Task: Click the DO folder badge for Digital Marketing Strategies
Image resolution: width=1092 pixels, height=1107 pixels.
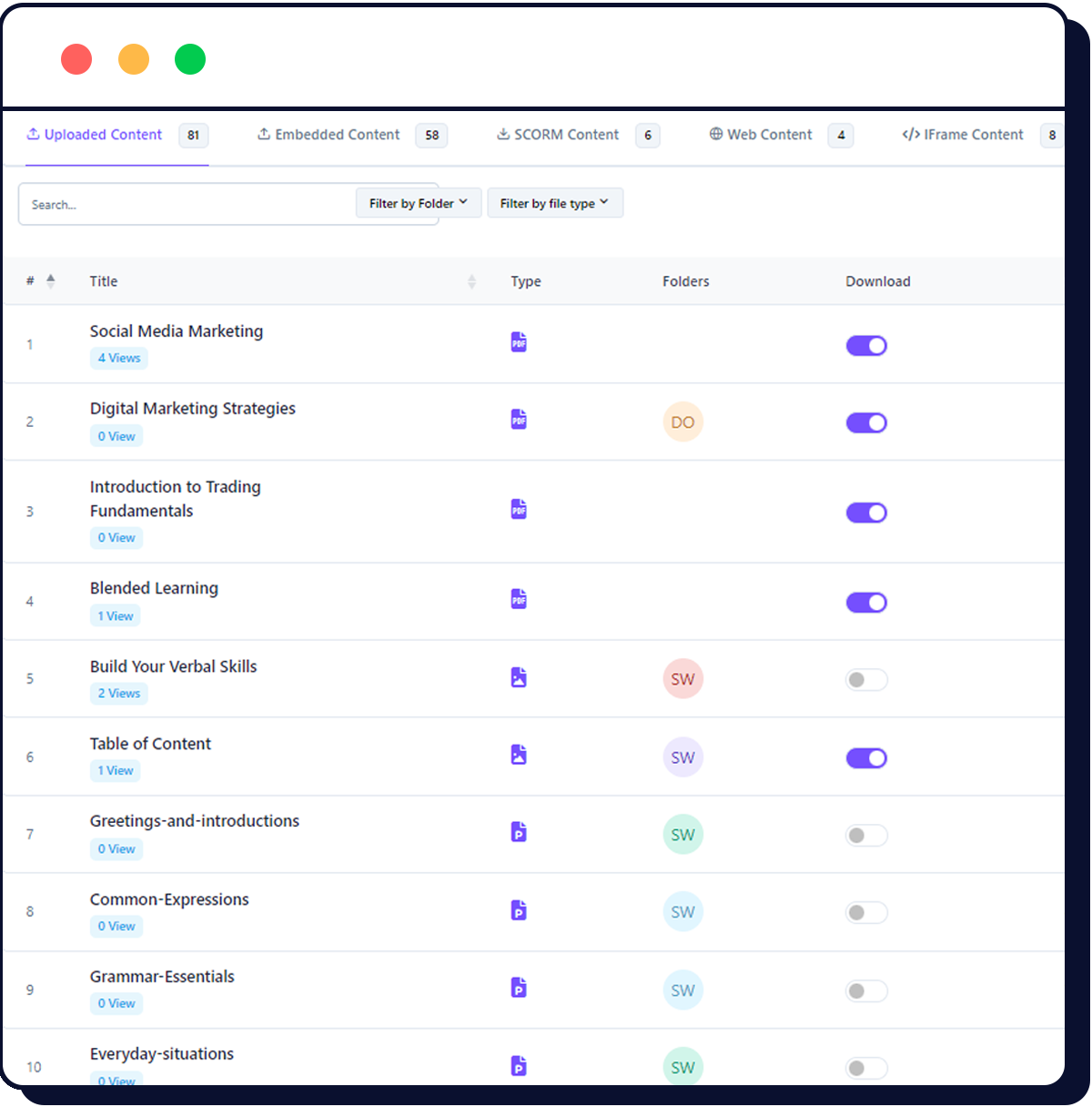Action: 682,422
